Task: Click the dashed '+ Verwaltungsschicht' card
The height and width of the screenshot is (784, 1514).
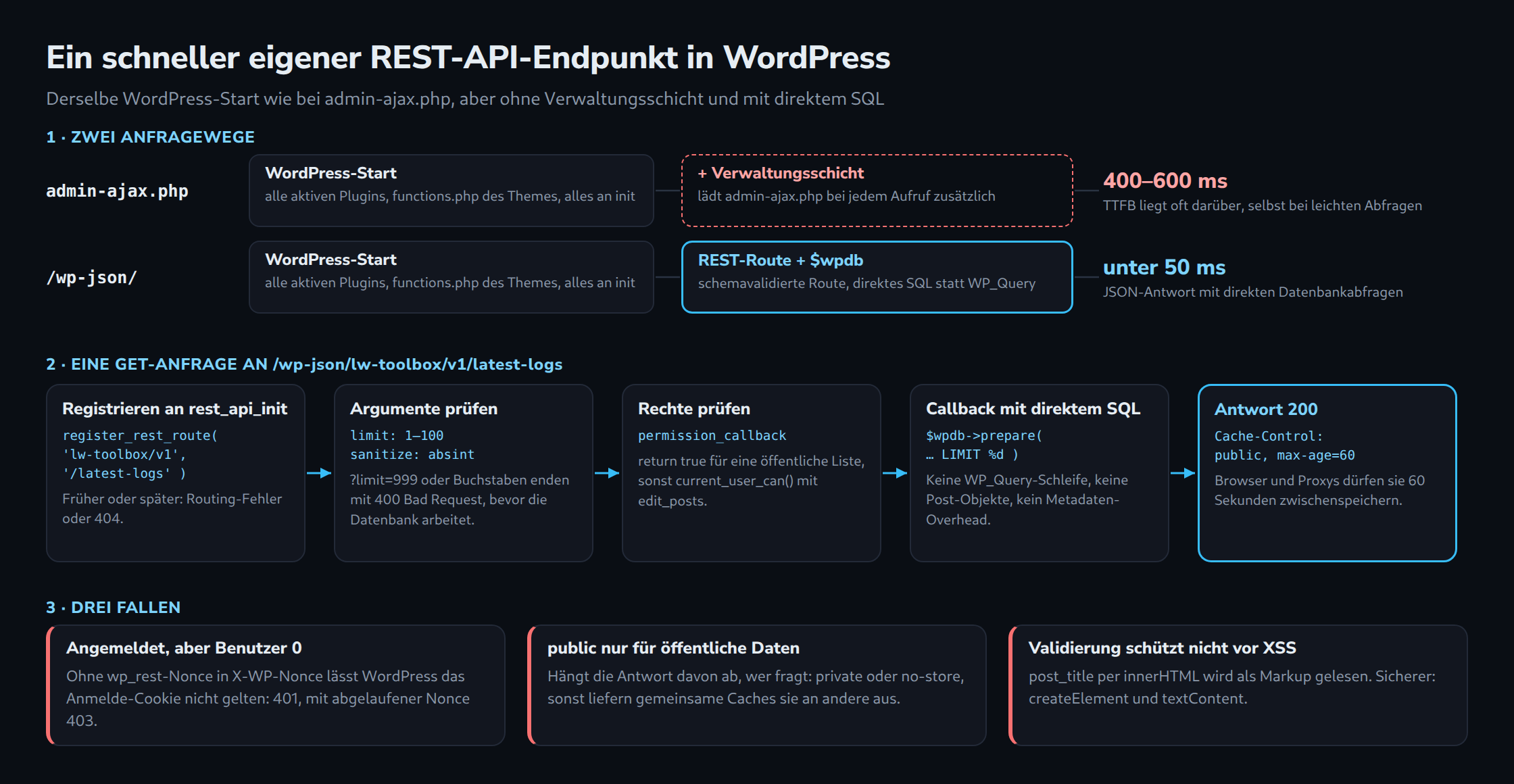Action: tap(877, 191)
